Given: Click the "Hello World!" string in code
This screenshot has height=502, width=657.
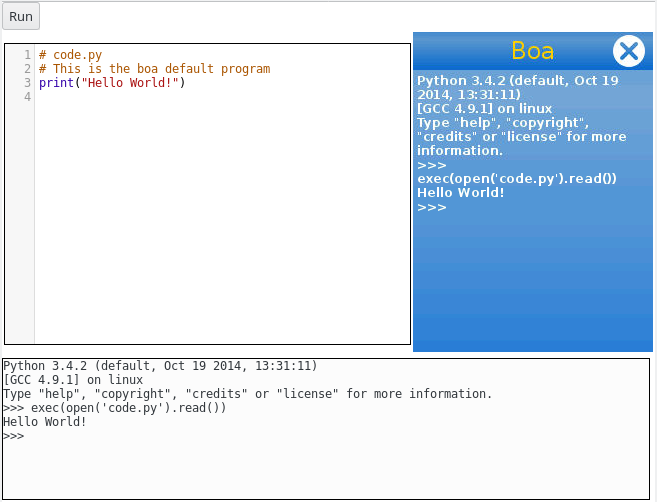Looking at the screenshot, I should click(x=130, y=83).
